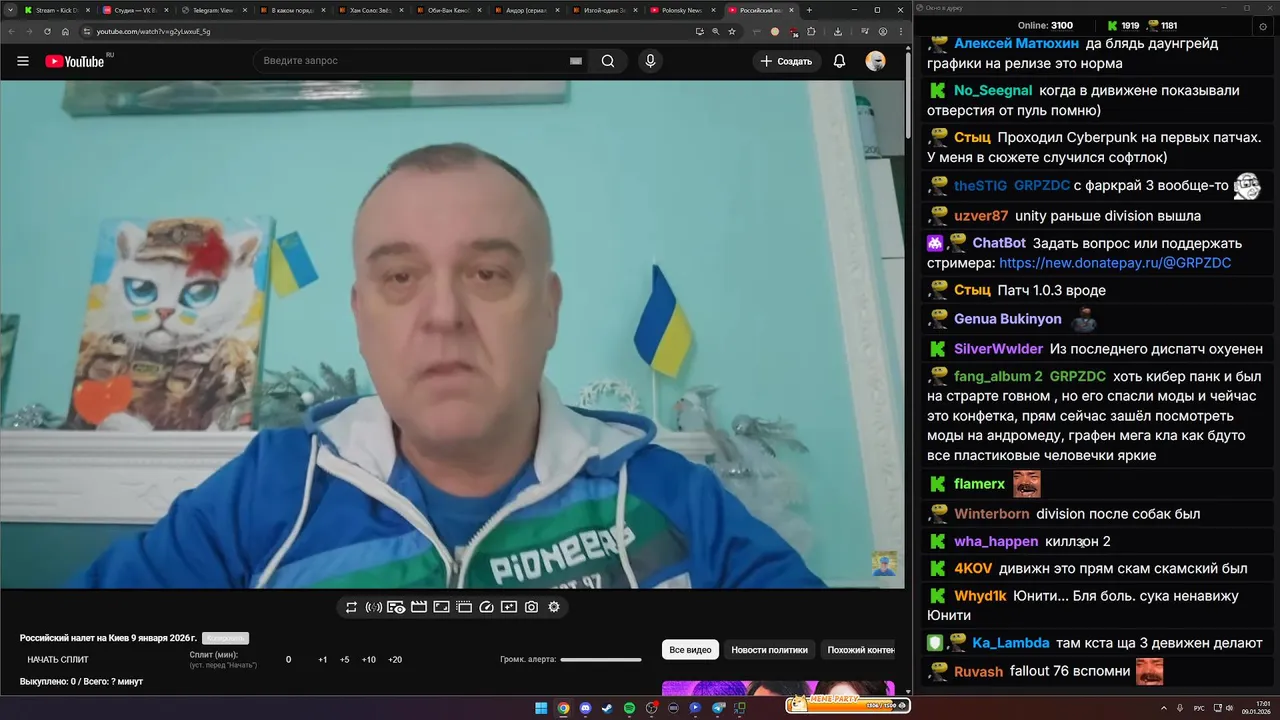Open the browser zoom magnifier icon in address bar
This screenshot has width=1280, height=720.
coord(716,31)
